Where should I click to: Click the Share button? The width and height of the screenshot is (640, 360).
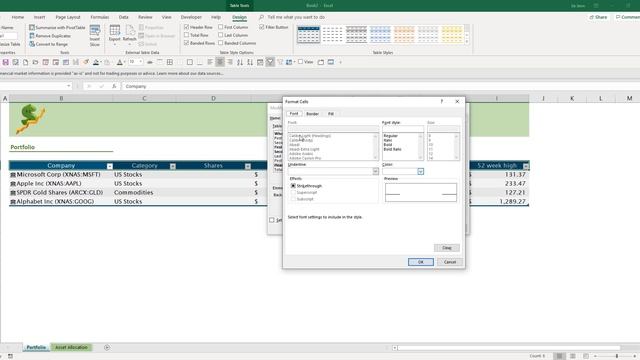click(x=598, y=17)
